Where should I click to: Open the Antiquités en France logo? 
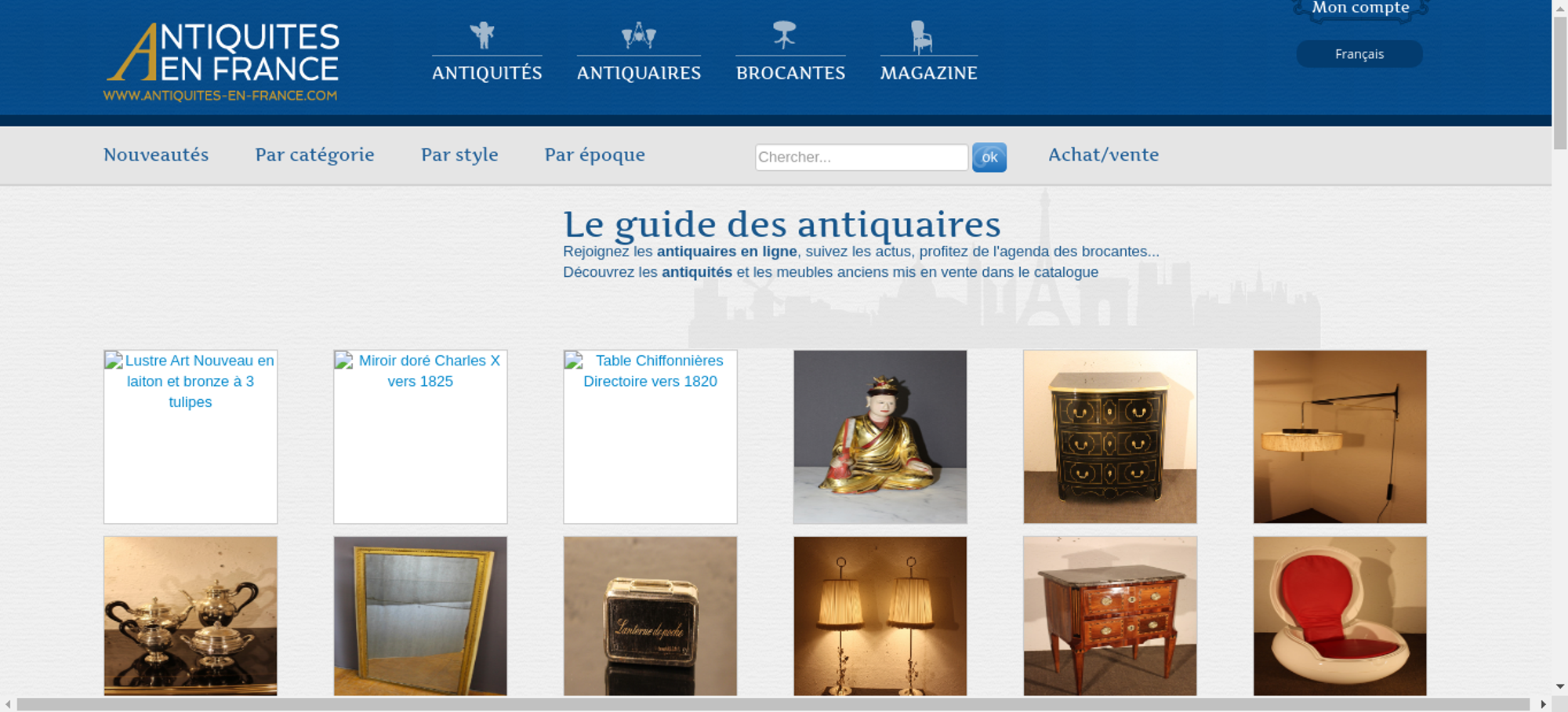click(x=222, y=62)
